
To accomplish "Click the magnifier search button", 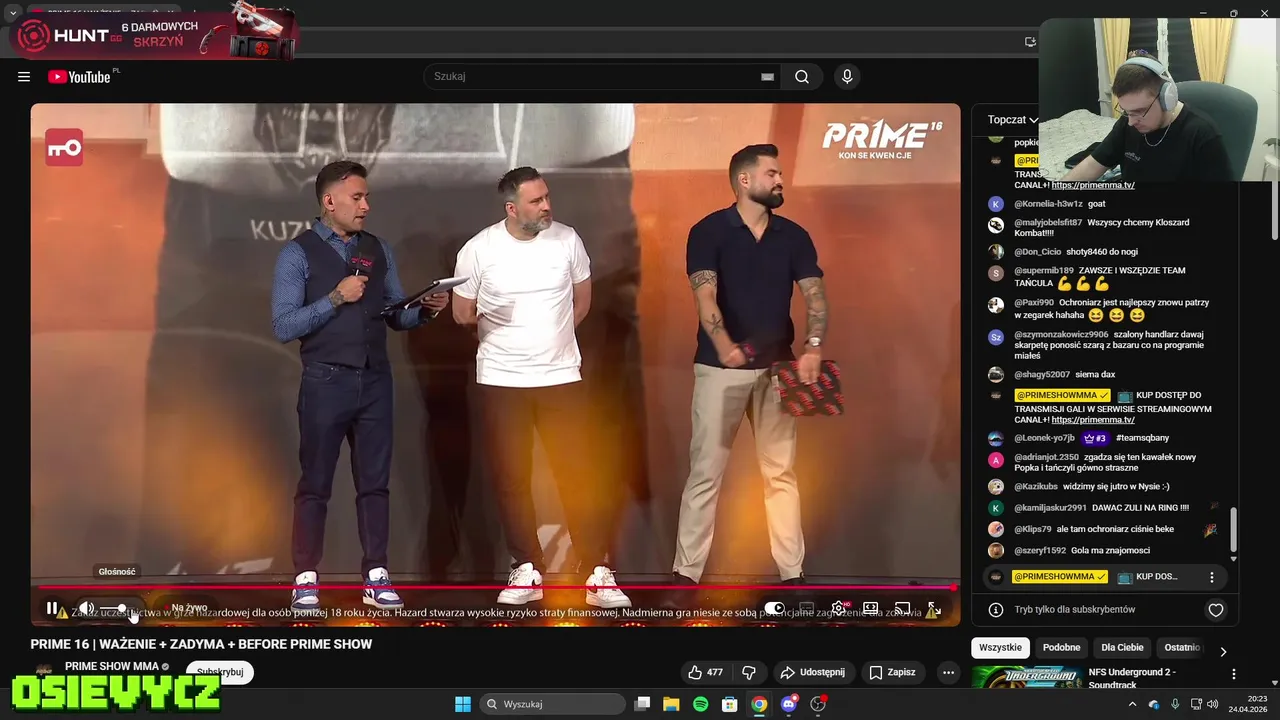I will (802, 77).
